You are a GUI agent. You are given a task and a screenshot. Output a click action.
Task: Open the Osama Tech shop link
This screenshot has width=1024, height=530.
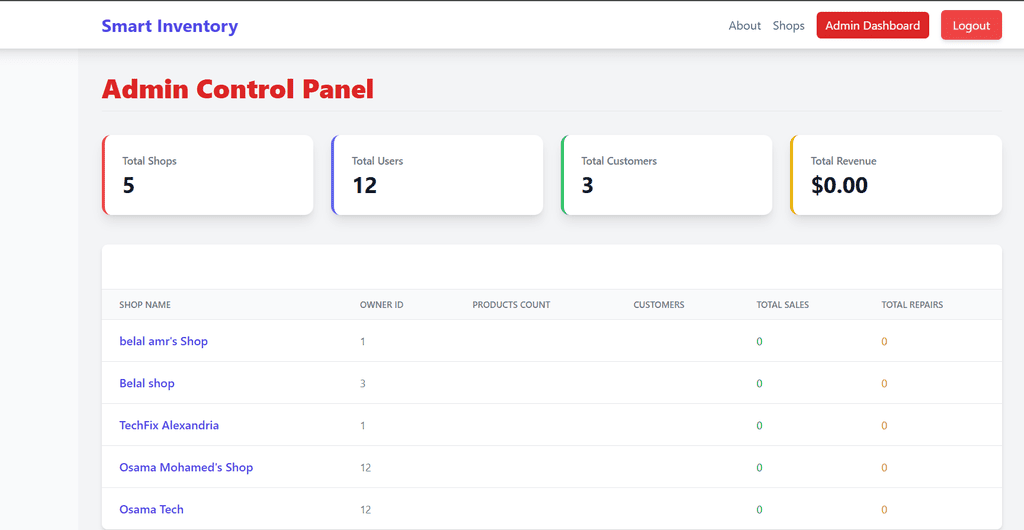[151, 510]
